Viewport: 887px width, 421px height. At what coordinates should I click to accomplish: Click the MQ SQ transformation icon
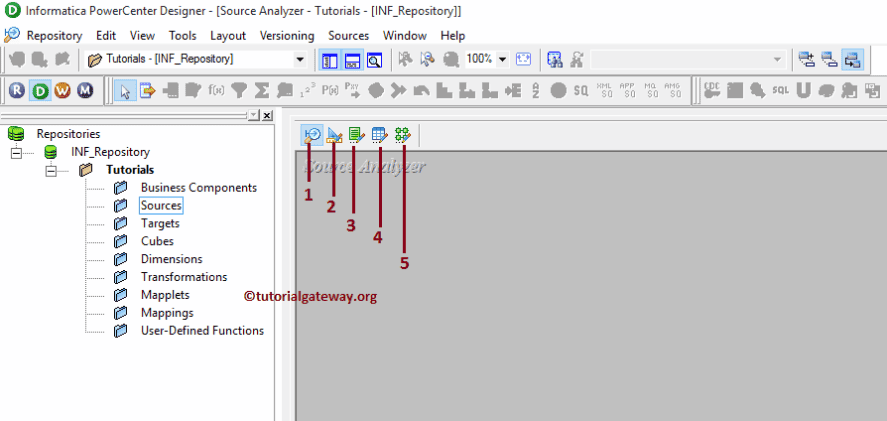[x=650, y=90]
